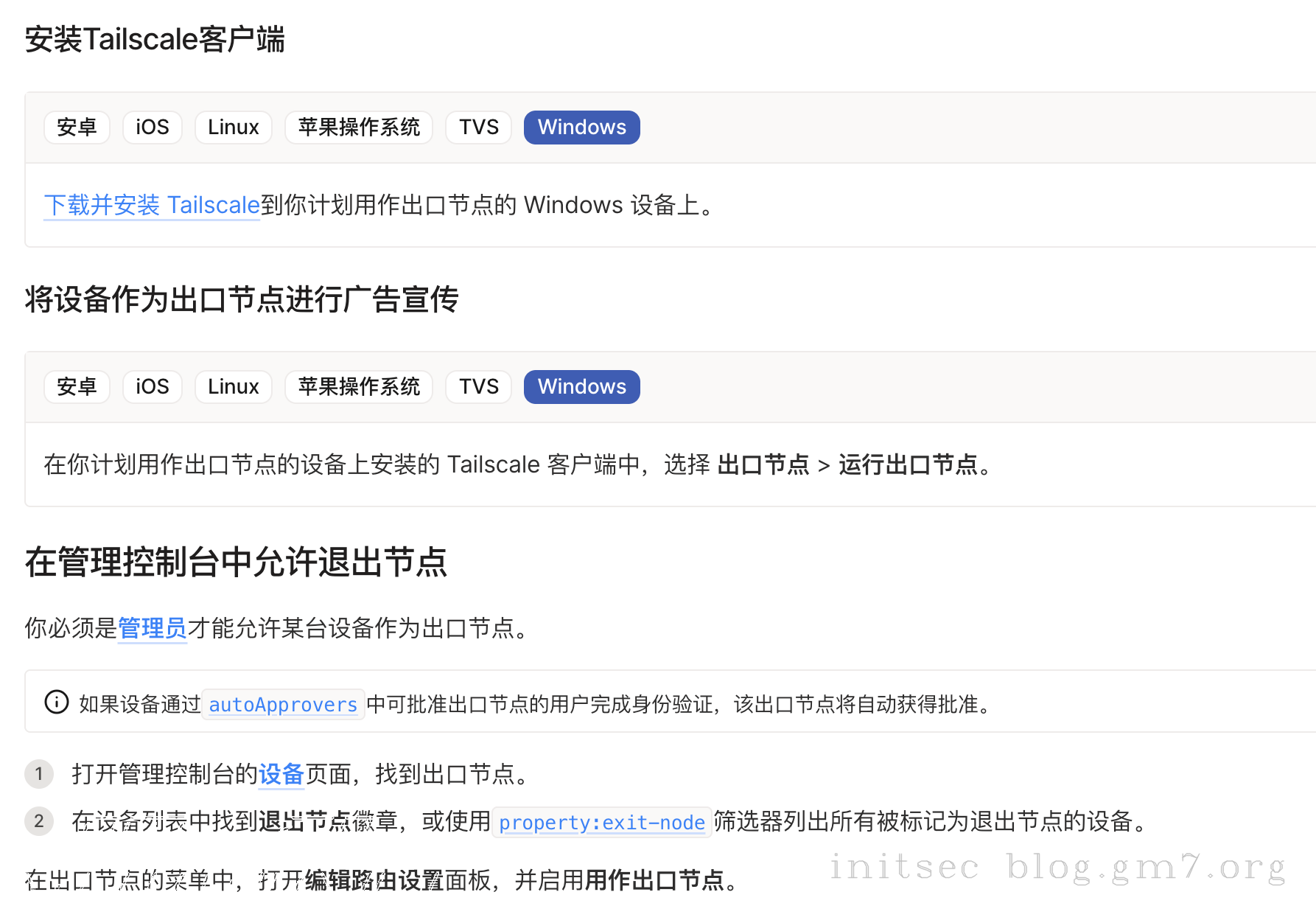Select the Windows tab in the install section
1316x920 pixels.
(x=582, y=128)
